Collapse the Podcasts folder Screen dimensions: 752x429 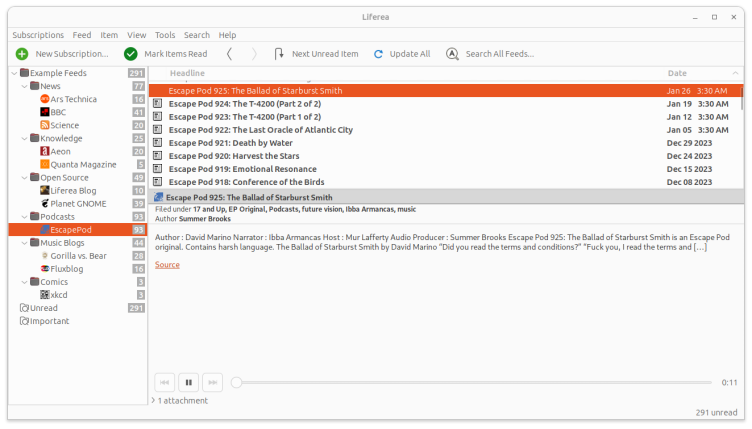[x=24, y=216]
